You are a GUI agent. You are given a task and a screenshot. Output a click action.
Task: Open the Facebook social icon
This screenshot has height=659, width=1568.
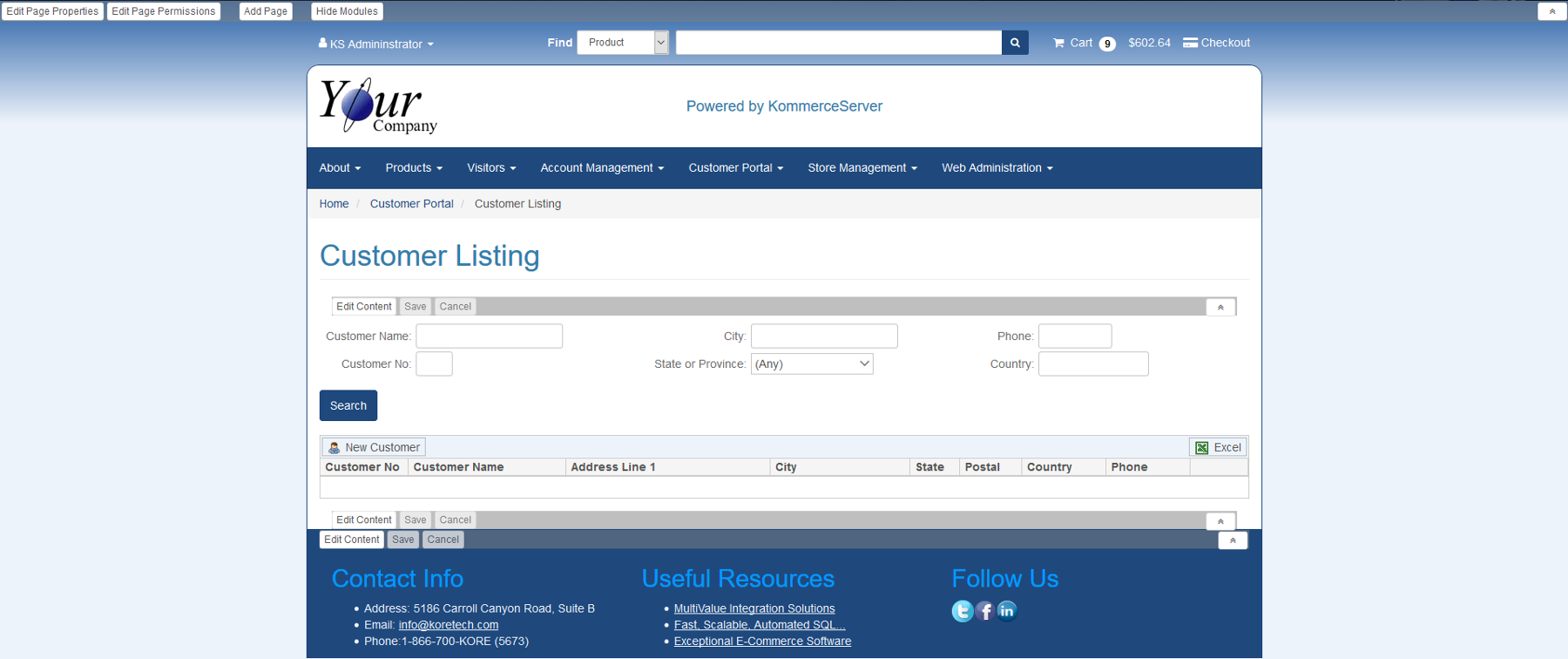coord(984,611)
